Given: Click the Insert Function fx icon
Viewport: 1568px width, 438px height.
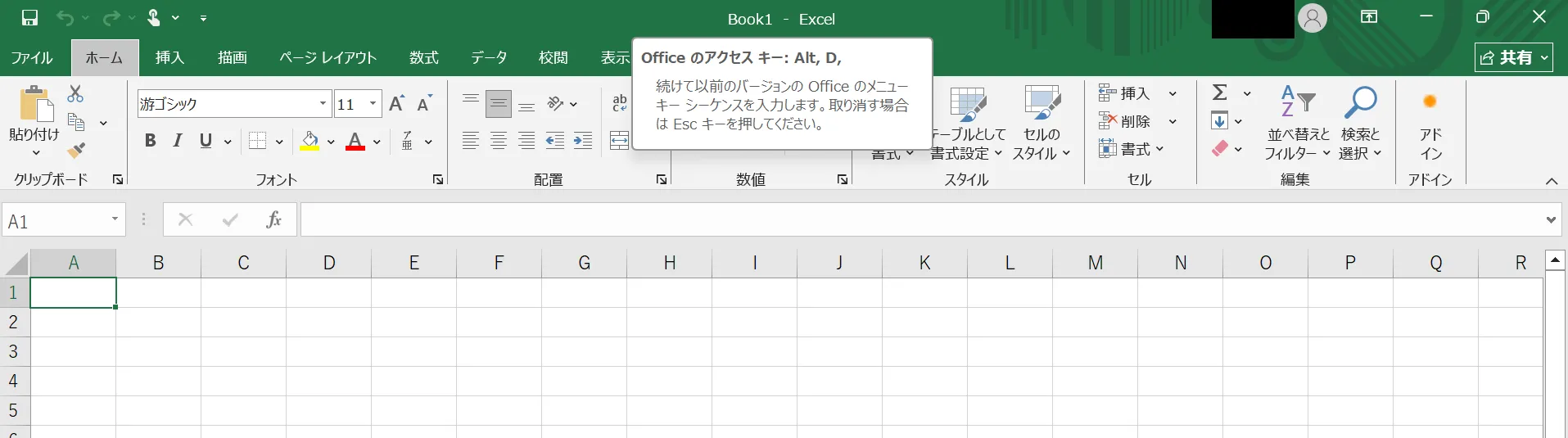Looking at the screenshot, I should [x=273, y=219].
